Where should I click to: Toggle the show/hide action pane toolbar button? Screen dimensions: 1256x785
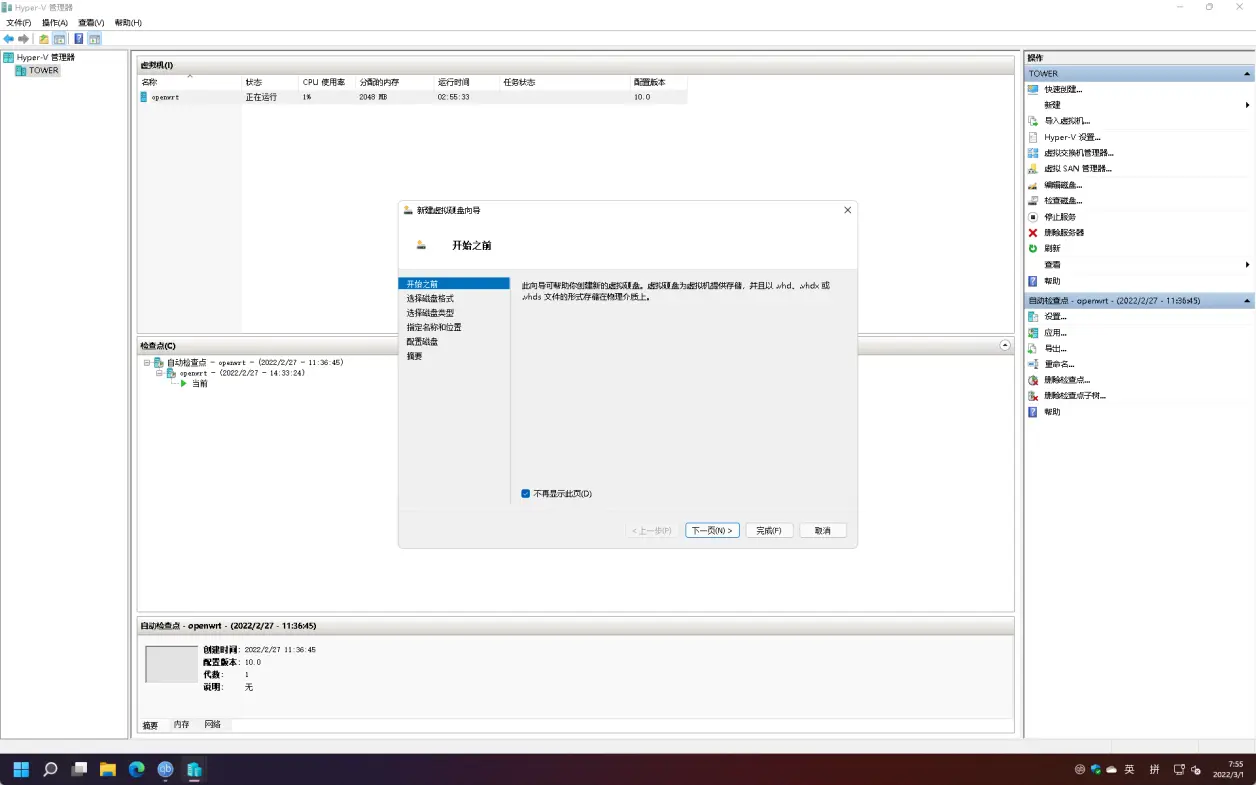[x=94, y=39]
